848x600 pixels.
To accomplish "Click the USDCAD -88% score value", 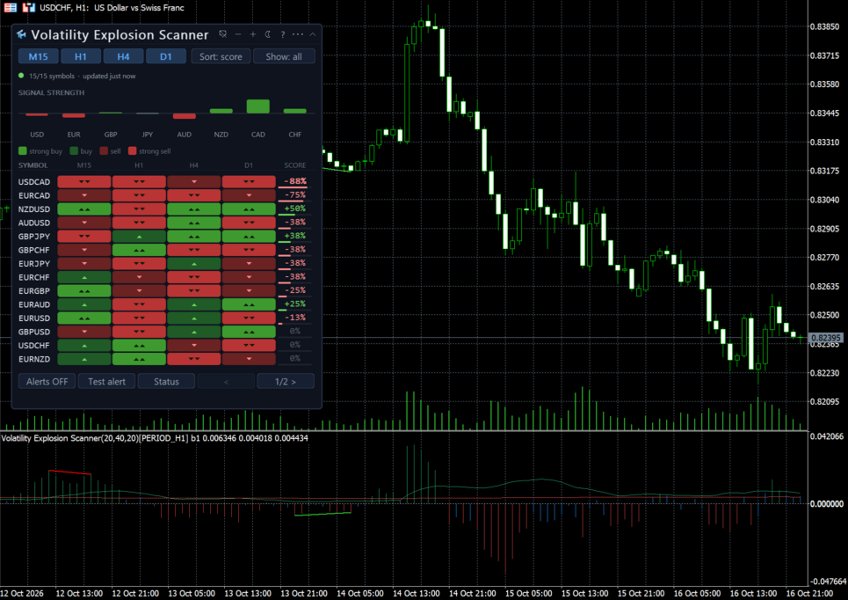I will point(295,181).
